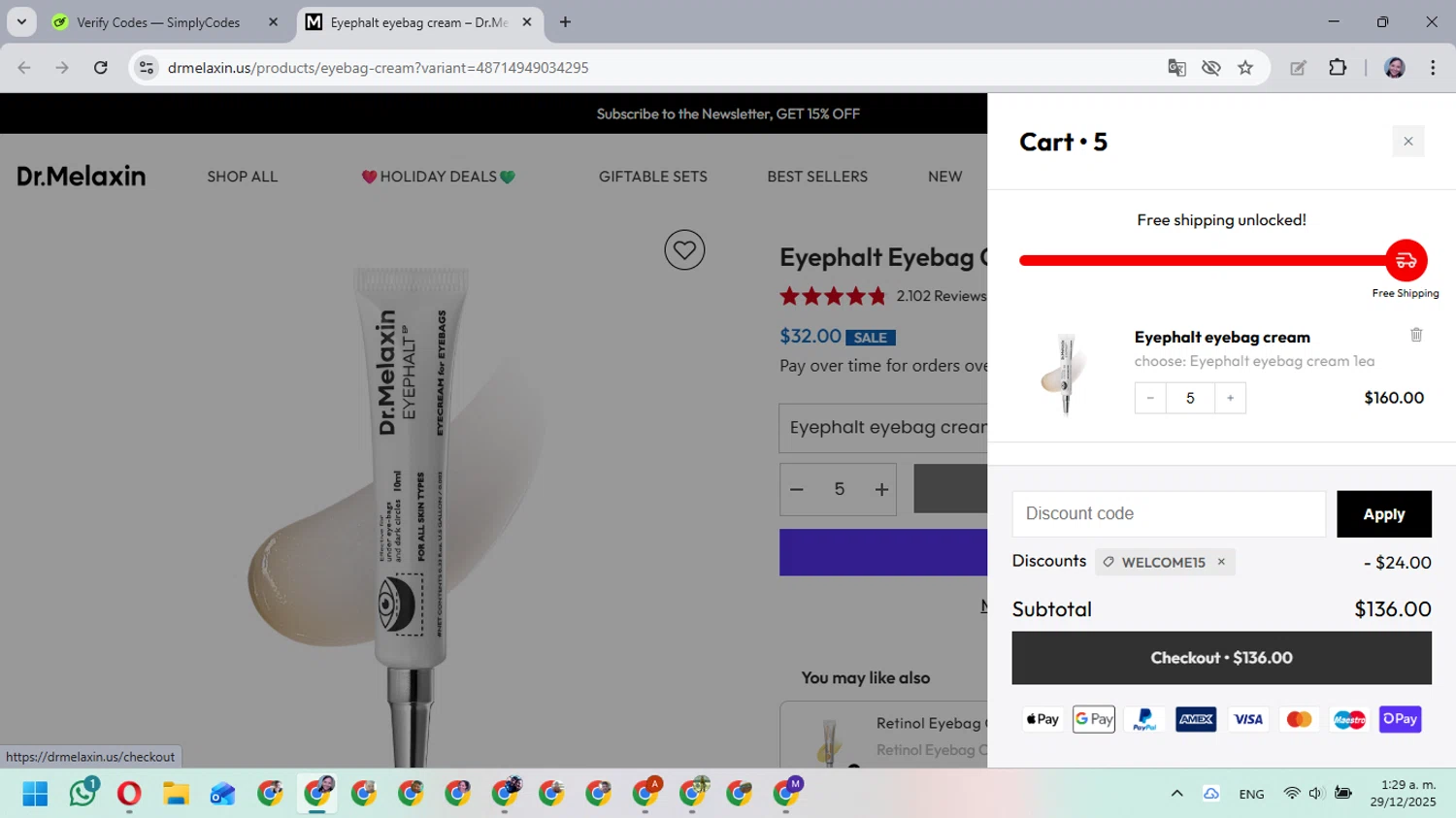The height and width of the screenshot is (818, 1456).
Task: Click the pencil icon in the toolbar
Action: pos(1298,68)
